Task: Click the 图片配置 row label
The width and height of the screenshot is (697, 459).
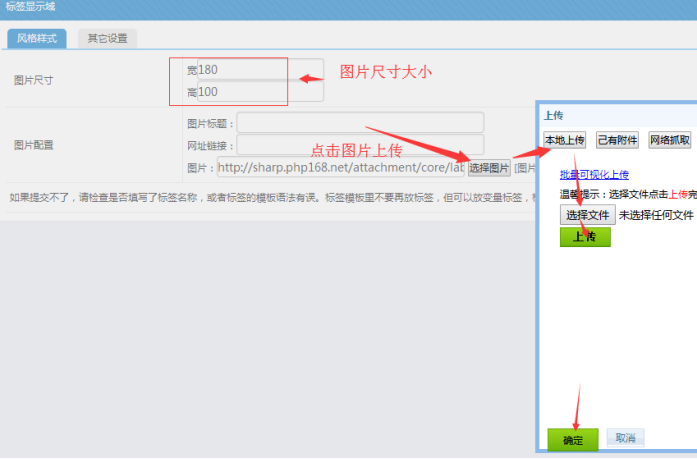Action: (34, 145)
